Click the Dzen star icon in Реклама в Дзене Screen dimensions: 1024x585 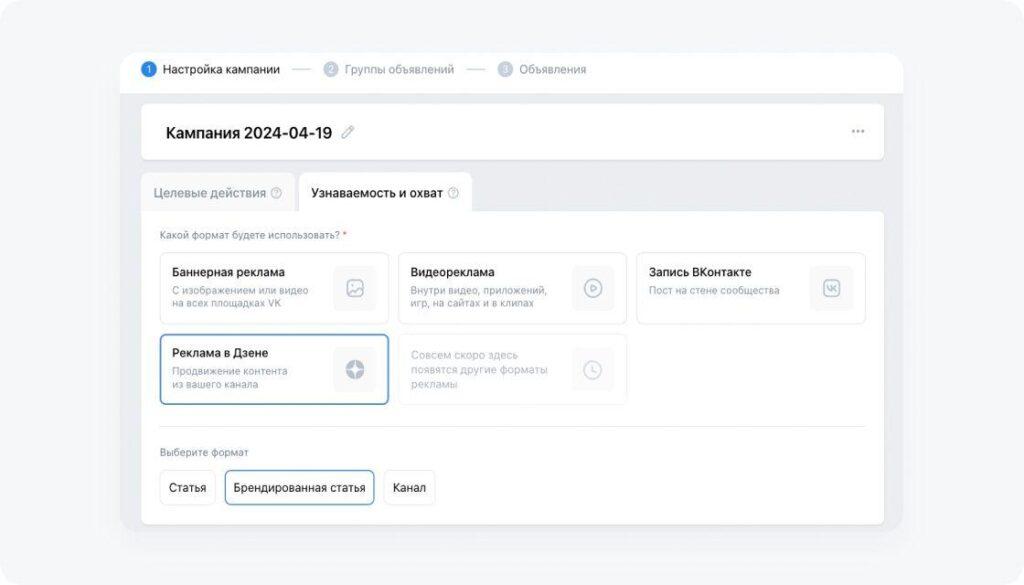click(x=354, y=369)
